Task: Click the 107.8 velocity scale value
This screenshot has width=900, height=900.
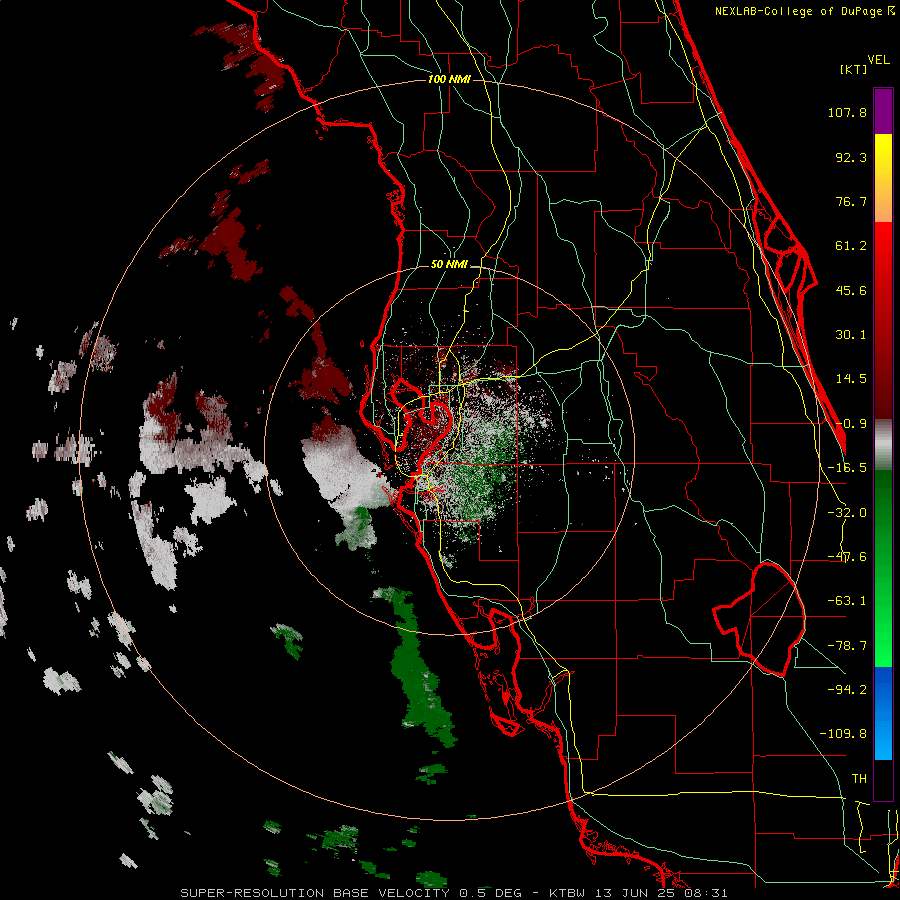Action: pos(847,112)
